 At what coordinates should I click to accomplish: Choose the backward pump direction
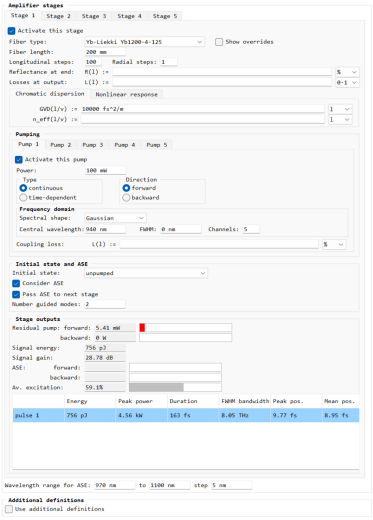(126, 198)
